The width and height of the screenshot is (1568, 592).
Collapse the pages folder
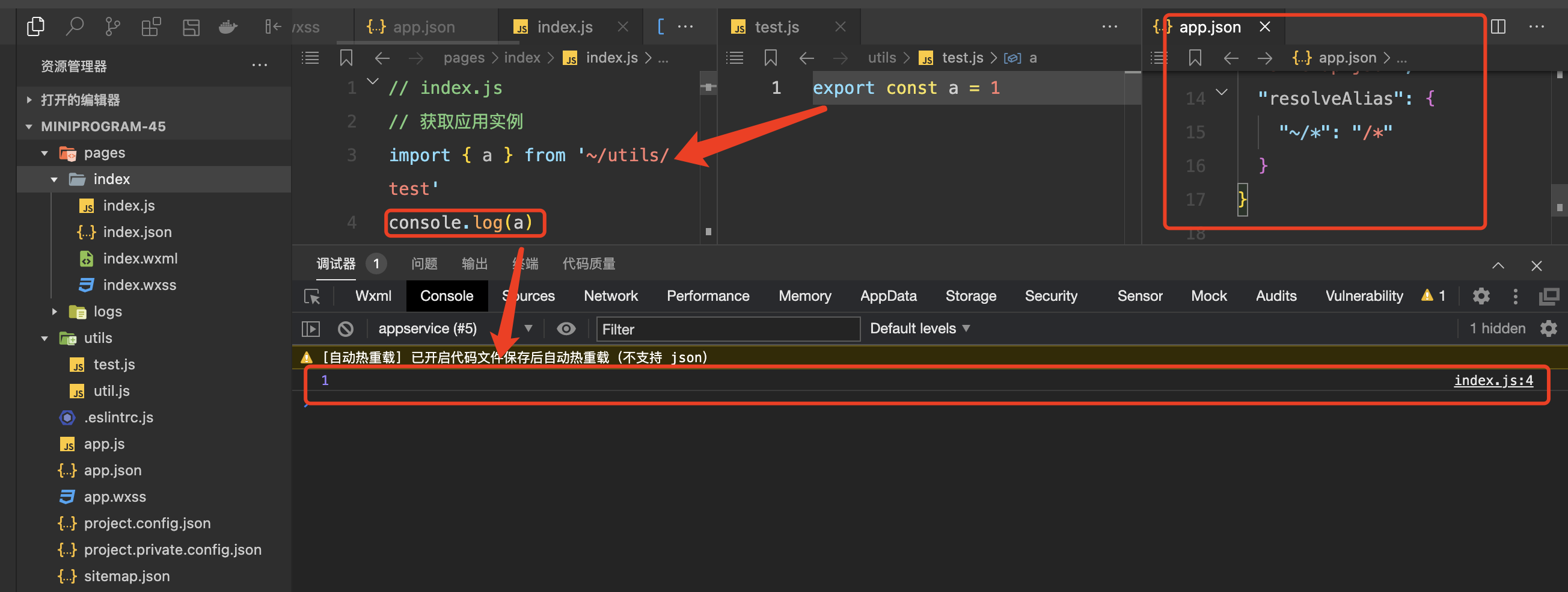pyautogui.click(x=44, y=153)
